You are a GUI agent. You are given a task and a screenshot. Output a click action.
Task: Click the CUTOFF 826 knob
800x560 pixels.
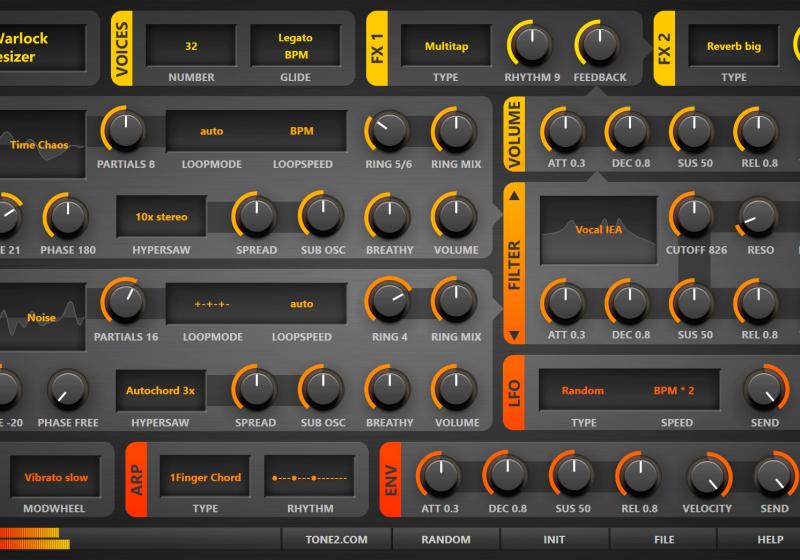pyautogui.click(x=692, y=216)
